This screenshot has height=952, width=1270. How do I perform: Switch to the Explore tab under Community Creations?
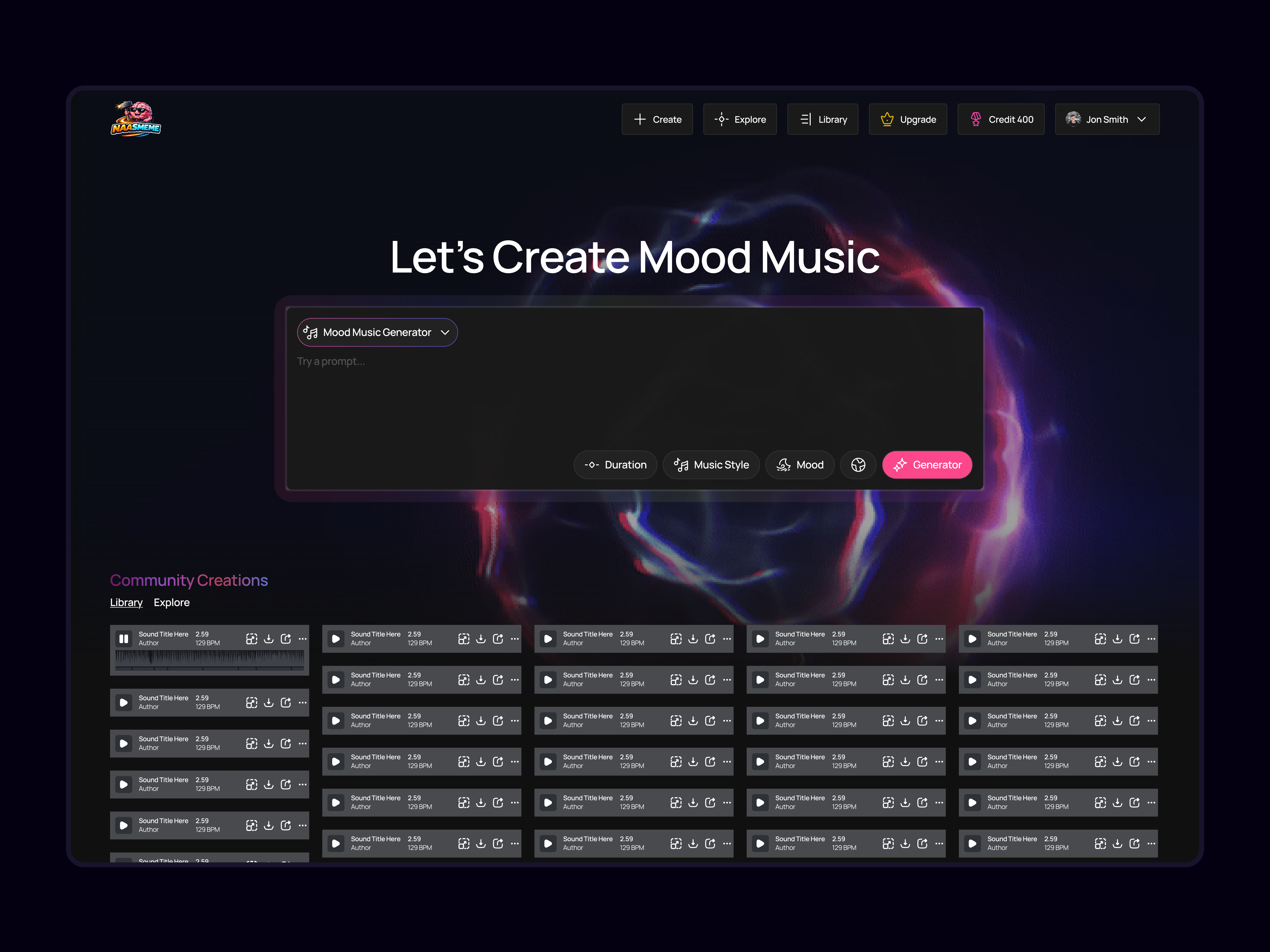coord(171,602)
